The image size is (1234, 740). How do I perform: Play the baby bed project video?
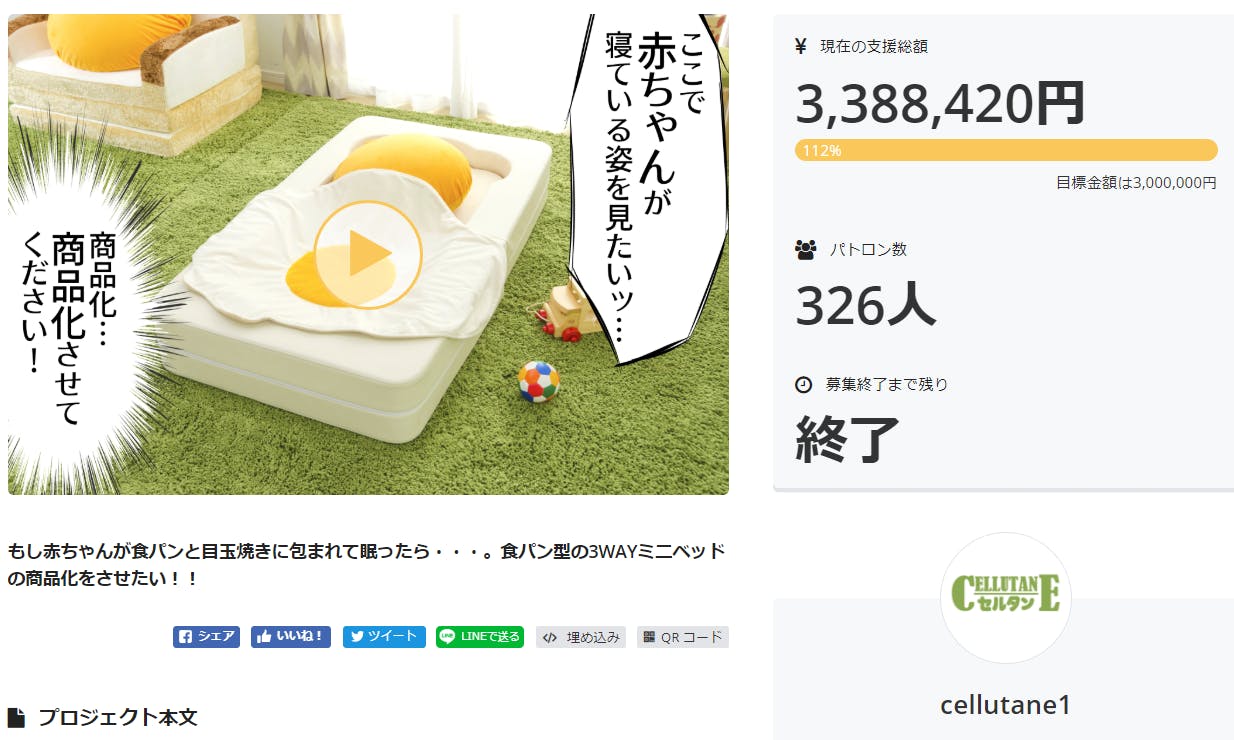coord(368,255)
